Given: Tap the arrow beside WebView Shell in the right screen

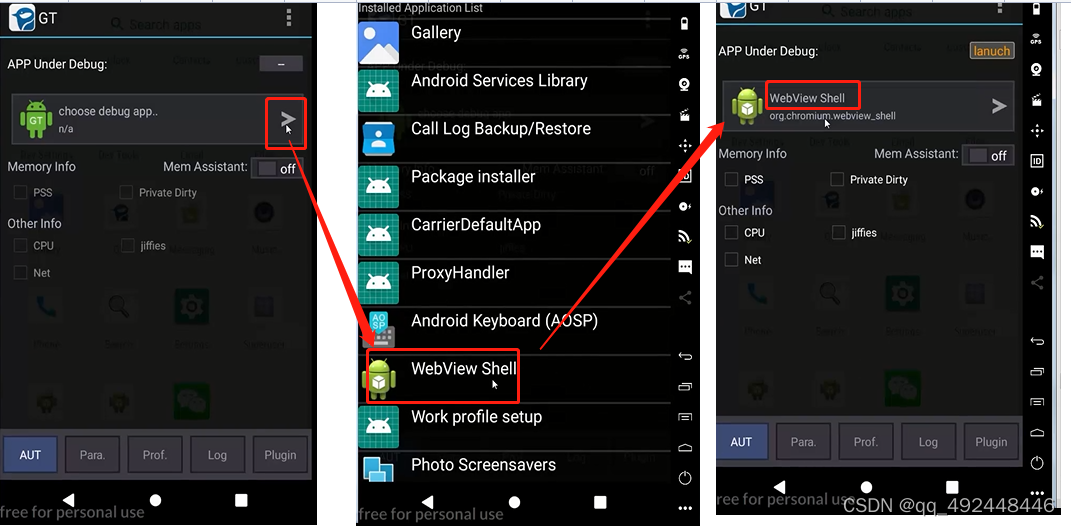Looking at the screenshot, I should pyautogui.click(x=999, y=106).
